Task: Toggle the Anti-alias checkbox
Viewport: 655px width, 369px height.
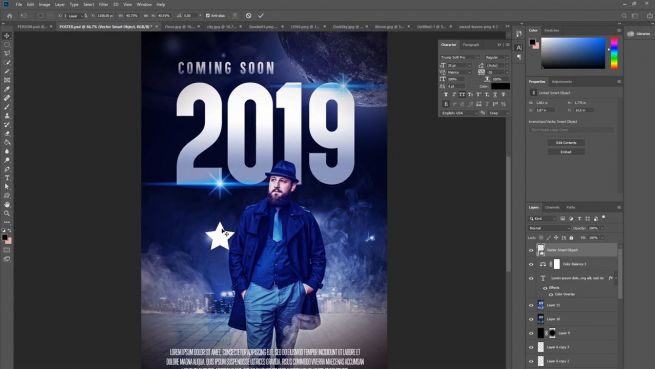Action: pyautogui.click(x=208, y=15)
